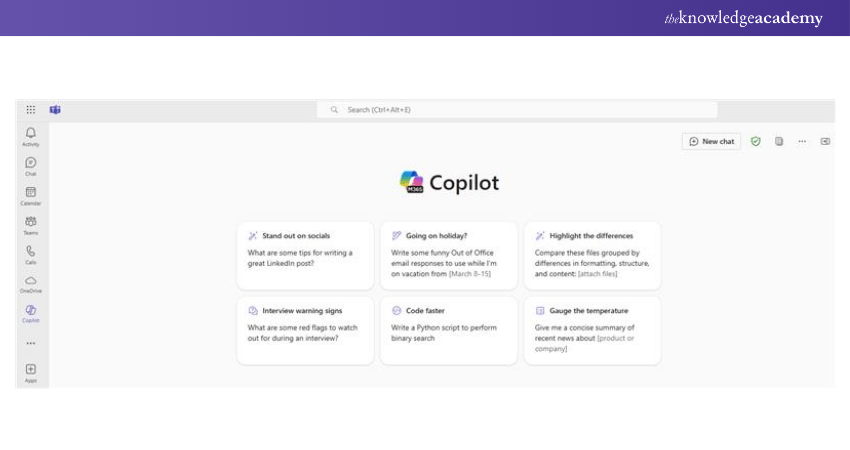
Task: Click the green shield protection icon
Action: pos(756,141)
